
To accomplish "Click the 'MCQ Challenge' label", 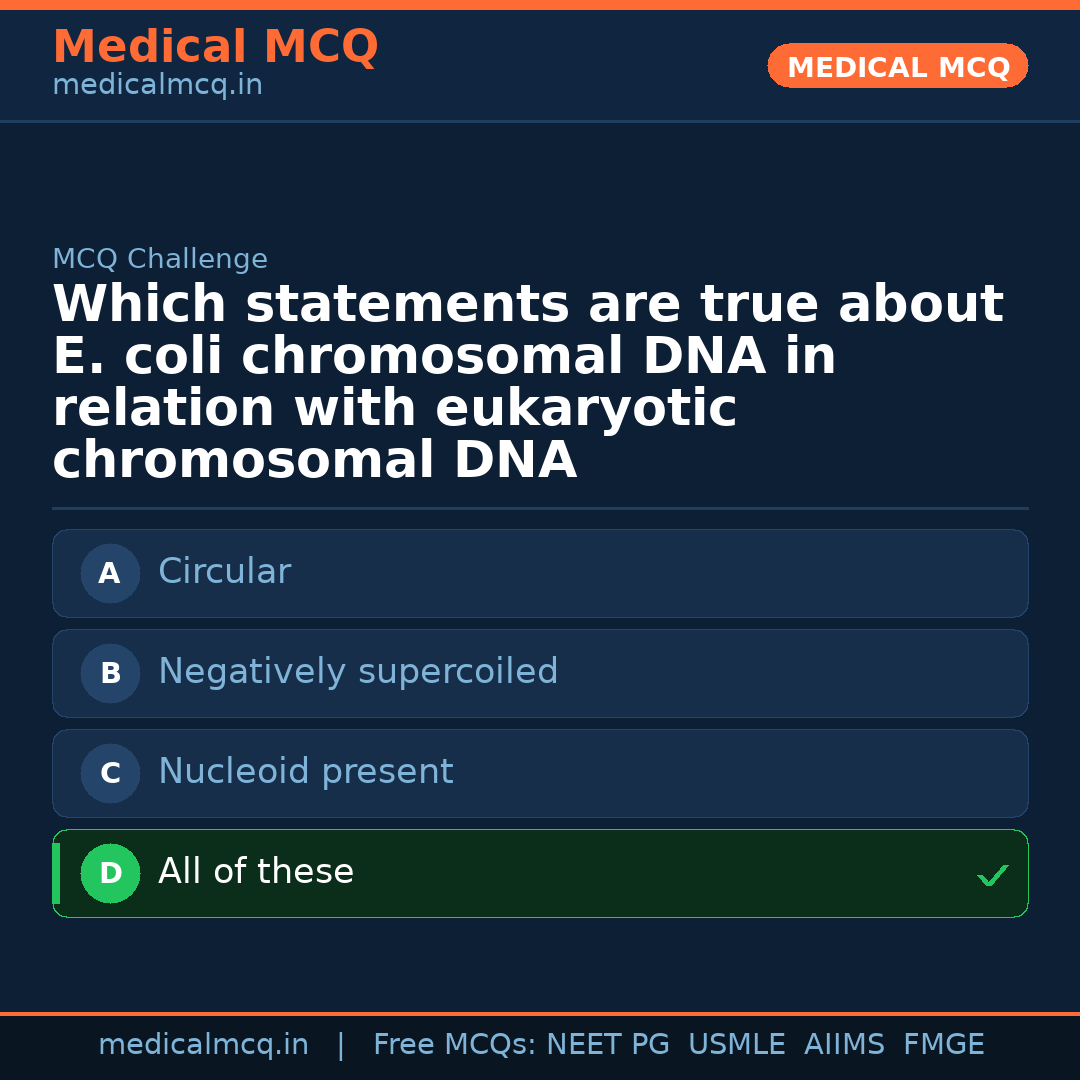I will [160, 259].
